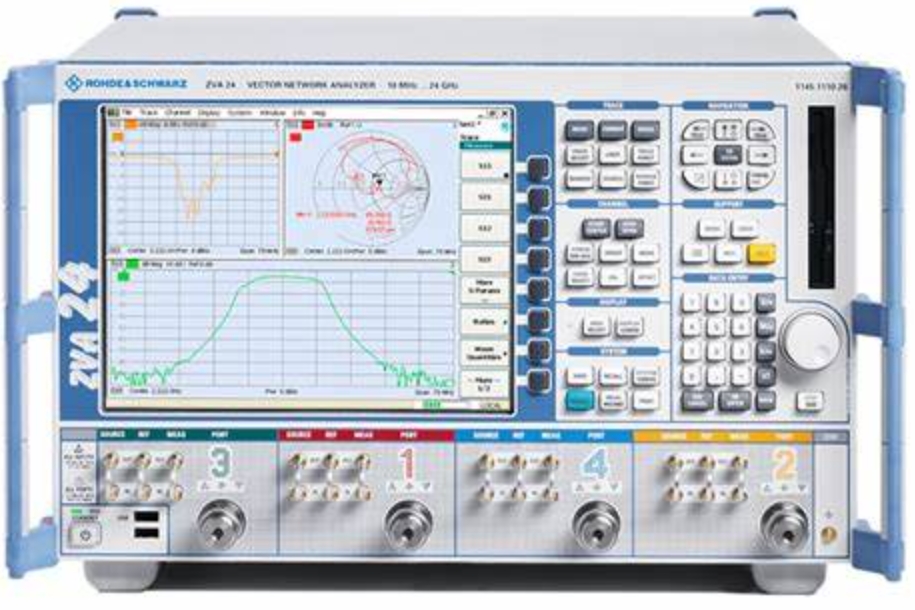This screenshot has height=610, width=915.
Task: Push the up arrow navigation key
Action: (728, 130)
